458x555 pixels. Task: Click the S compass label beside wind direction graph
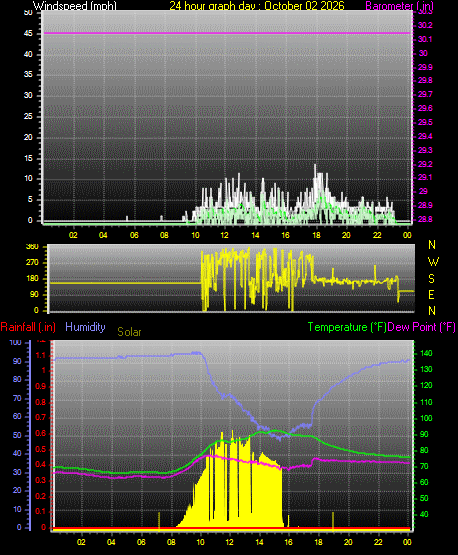point(431,279)
